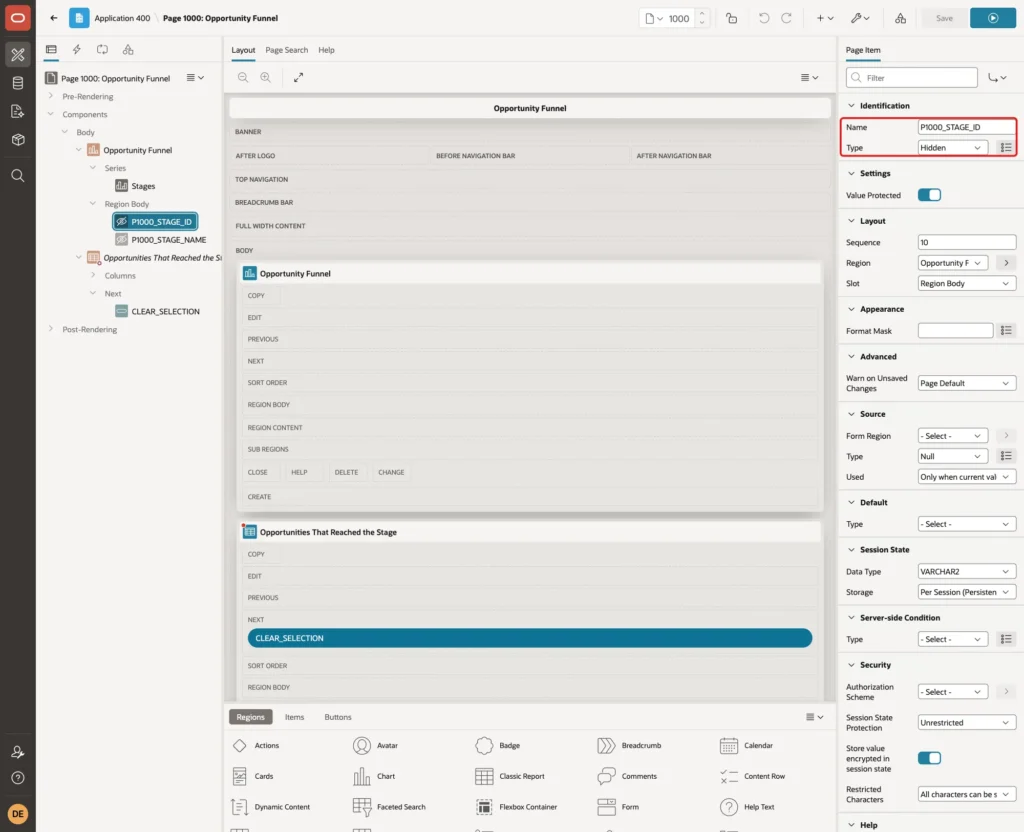The height and width of the screenshot is (832, 1024).
Task: Switch to the Dynamic Actions lightning tab
Action: [76, 50]
